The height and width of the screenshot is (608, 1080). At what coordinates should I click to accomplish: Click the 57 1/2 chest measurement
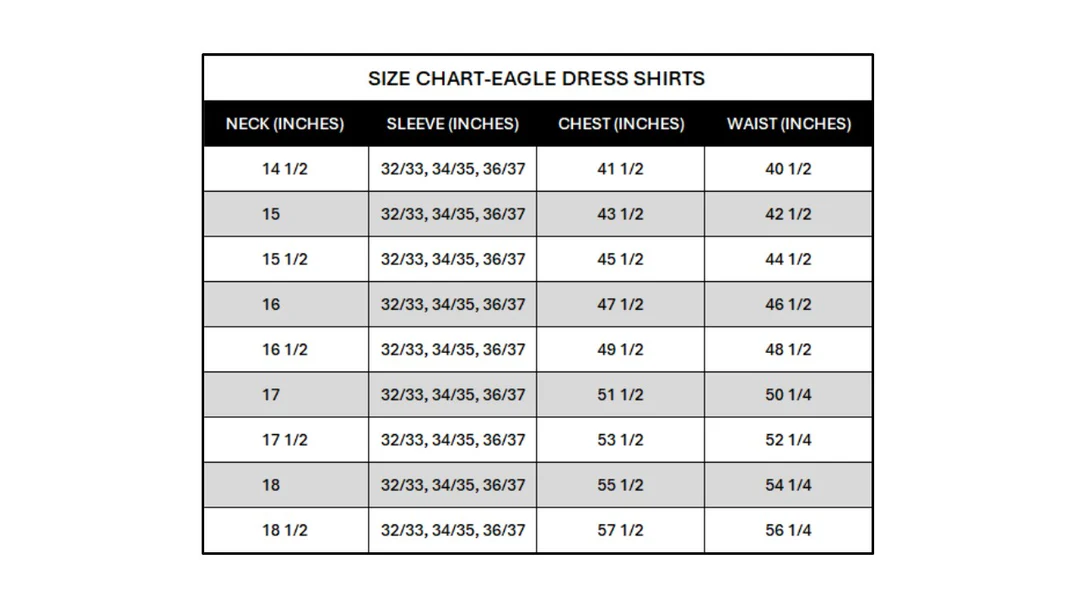click(620, 530)
